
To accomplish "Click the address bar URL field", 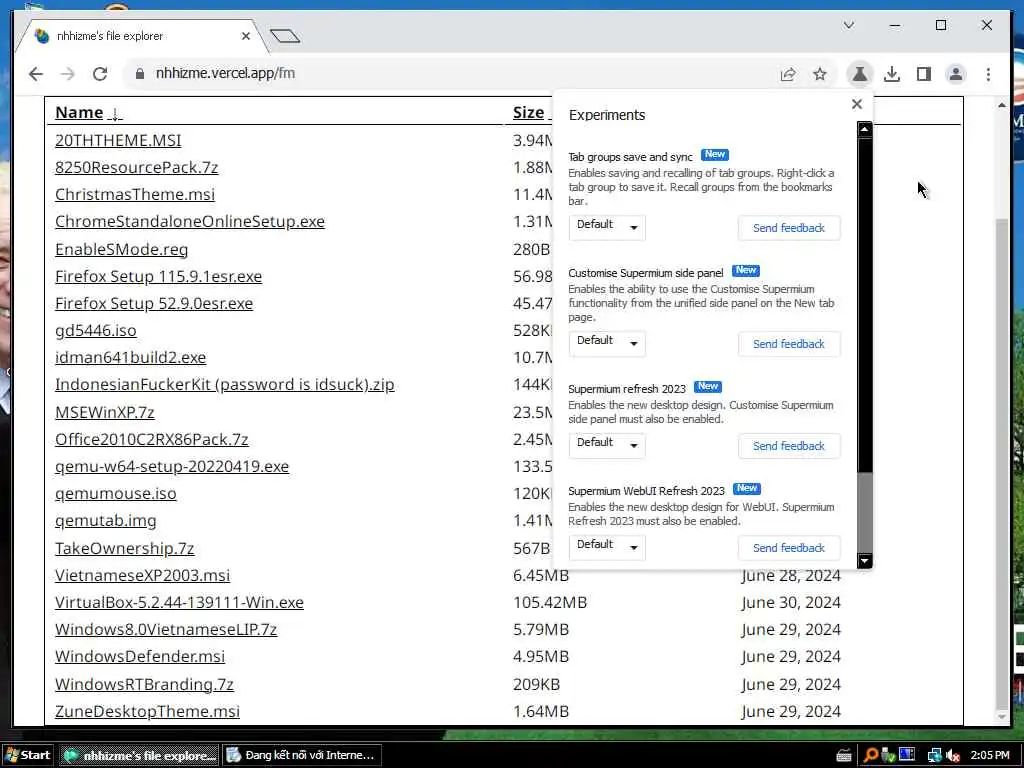I will 451,74.
